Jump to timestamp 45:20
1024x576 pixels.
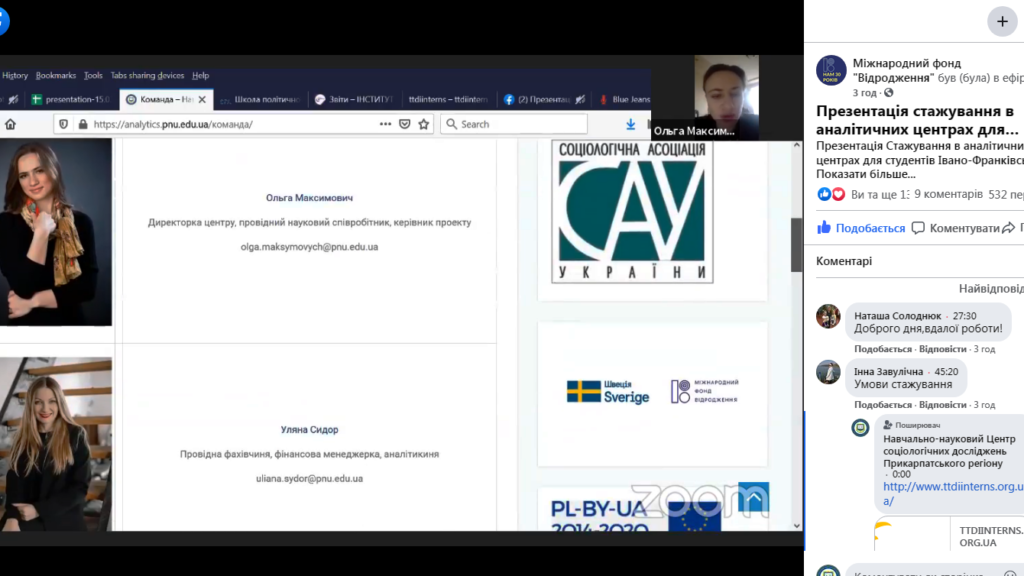946,372
